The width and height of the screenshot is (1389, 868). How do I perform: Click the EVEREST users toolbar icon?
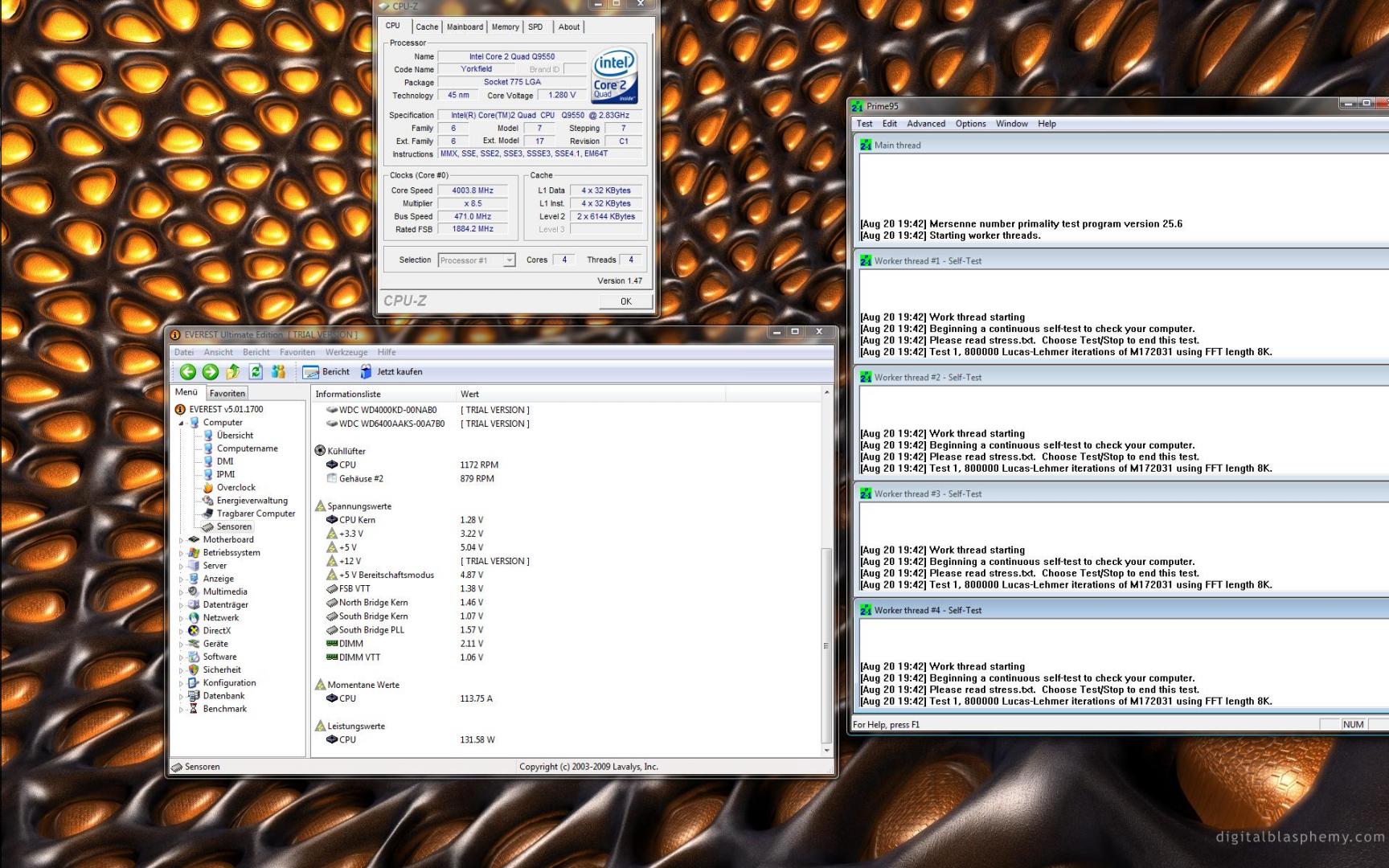click(x=278, y=371)
